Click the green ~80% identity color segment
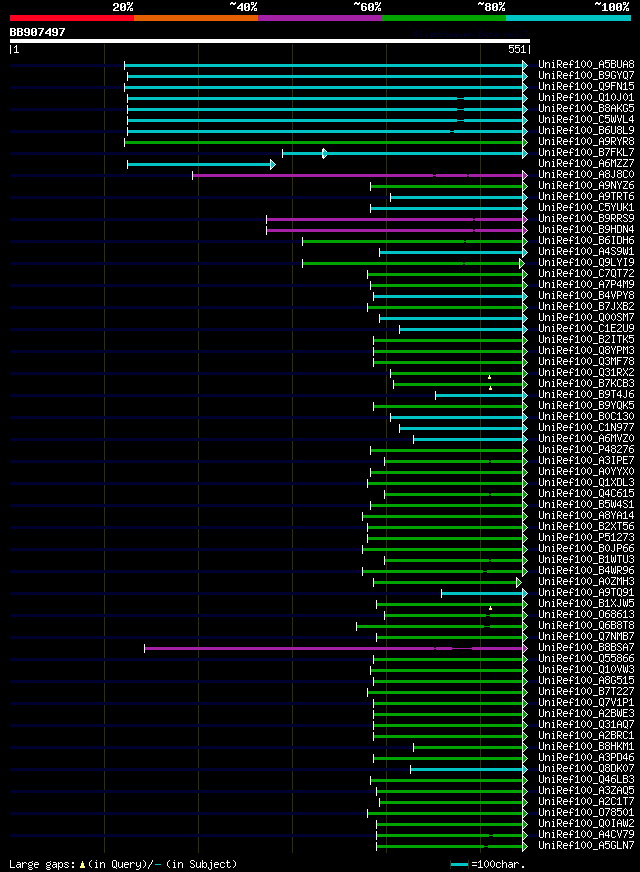640x872 pixels. (444, 18)
